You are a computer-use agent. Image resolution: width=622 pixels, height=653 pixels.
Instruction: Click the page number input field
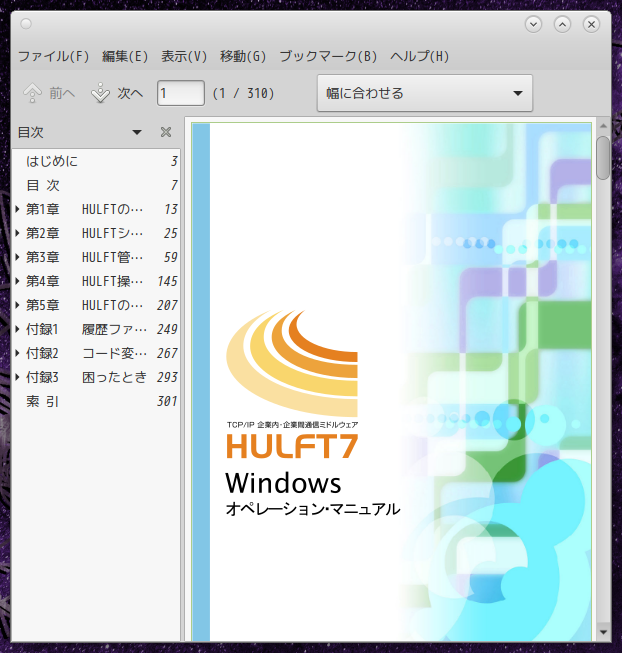181,93
